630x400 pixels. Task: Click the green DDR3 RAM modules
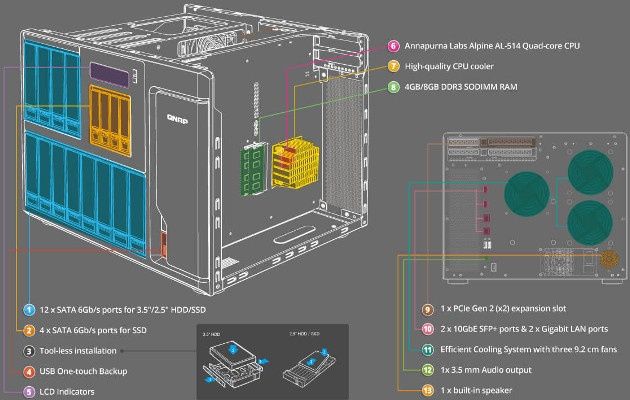pyautogui.click(x=253, y=169)
